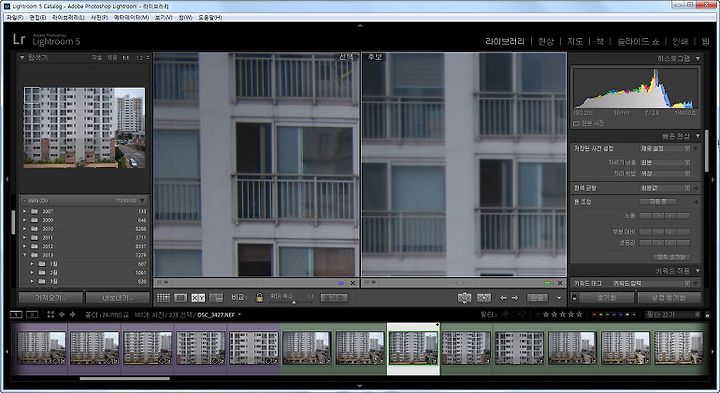Viewport: 720px width, 393px height.
Task: Toggle the Link Focus lock icon
Action: pos(259,298)
